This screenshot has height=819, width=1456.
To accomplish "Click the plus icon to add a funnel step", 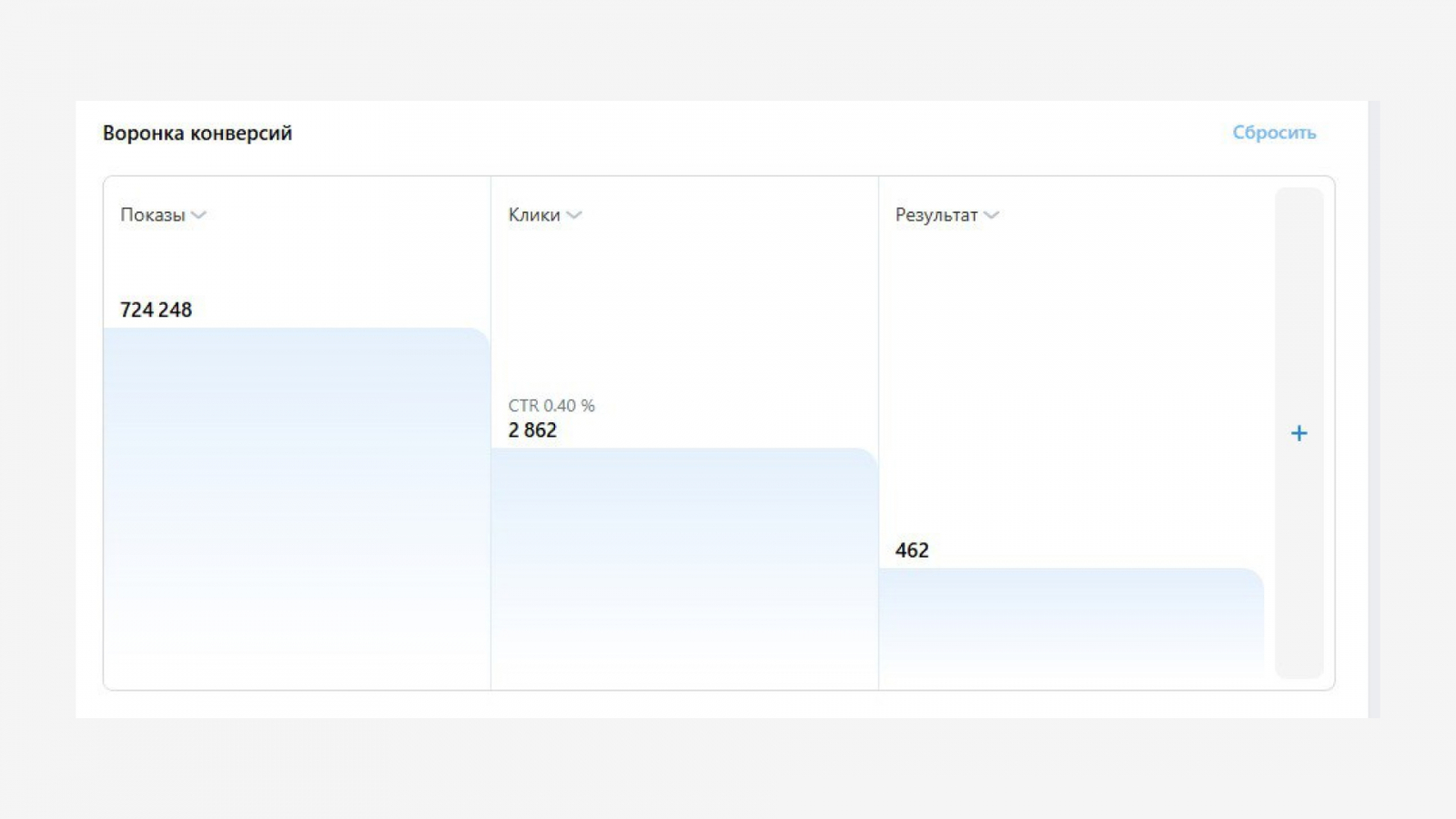I will (x=1299, y=433).
